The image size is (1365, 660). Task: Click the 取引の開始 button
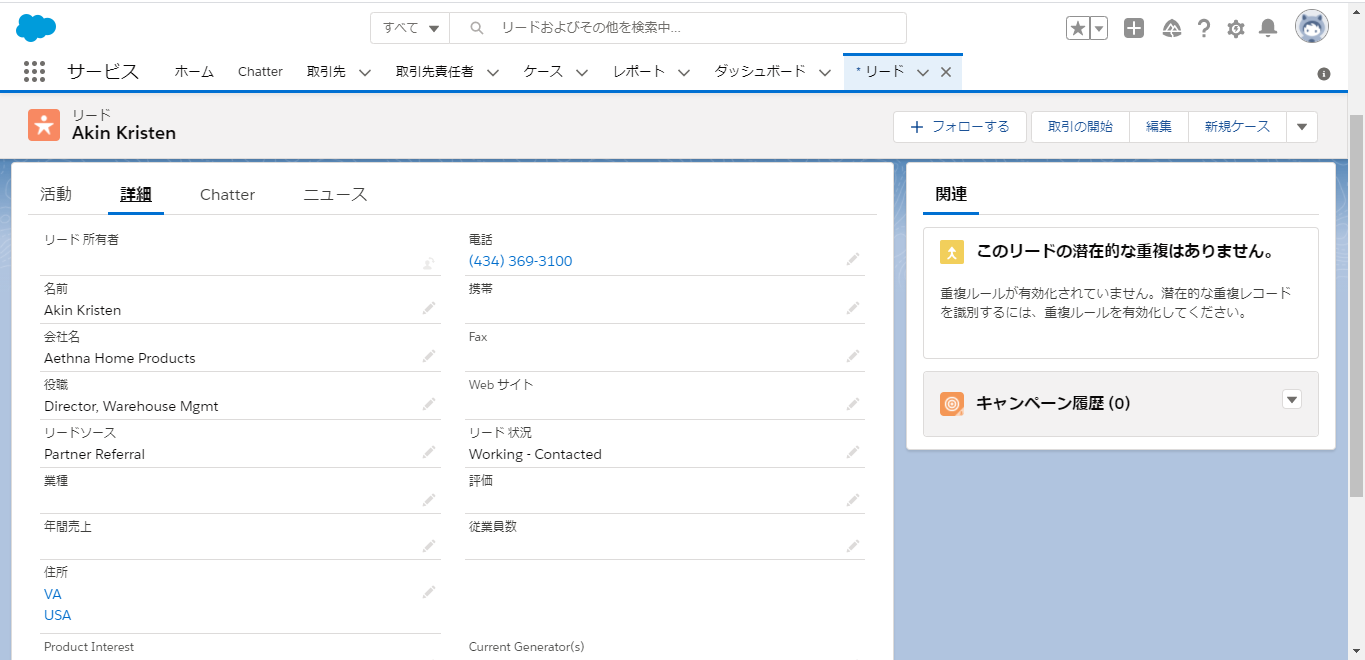coord(1080,127)
